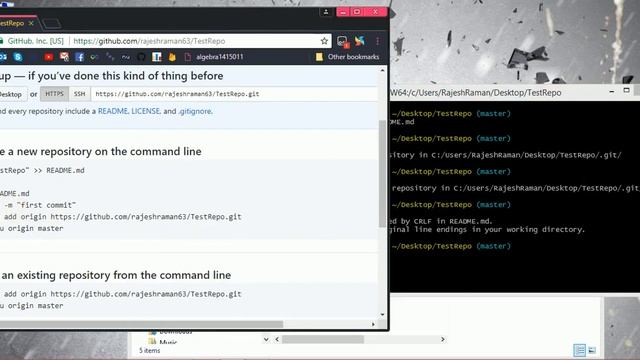Open the algebra1415011 bookmark
This screenshot has width=640, height=360.
click(215, 57)
